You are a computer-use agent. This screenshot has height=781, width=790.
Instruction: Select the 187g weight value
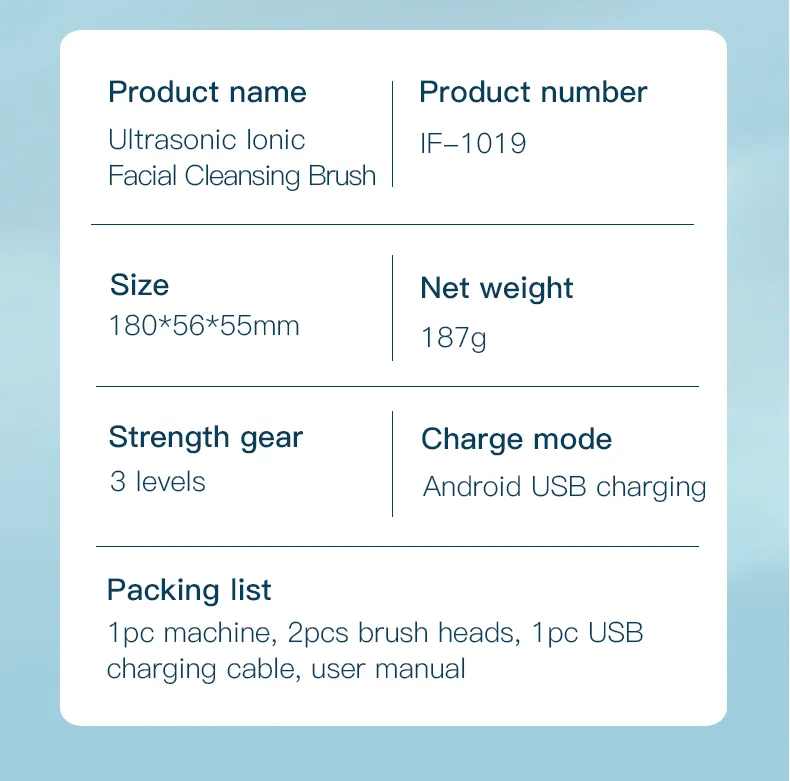[x=454, y=337]
